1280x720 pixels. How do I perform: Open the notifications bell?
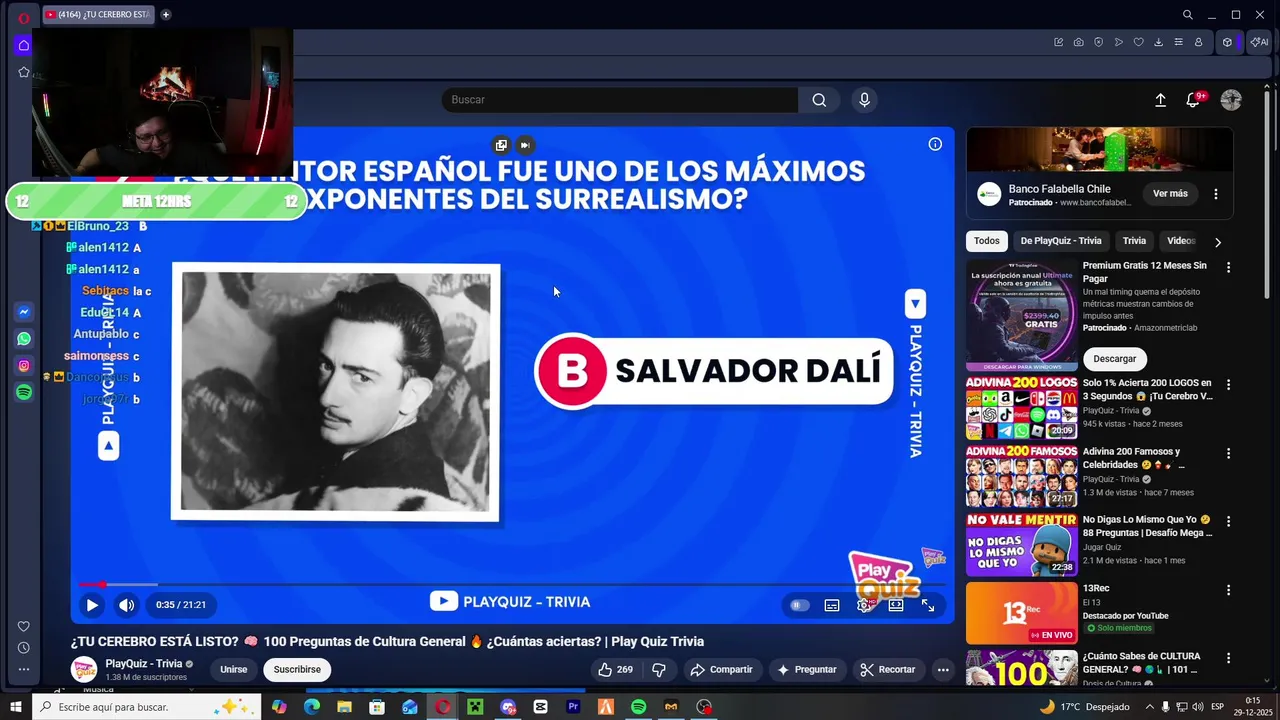pos(1193,100)
